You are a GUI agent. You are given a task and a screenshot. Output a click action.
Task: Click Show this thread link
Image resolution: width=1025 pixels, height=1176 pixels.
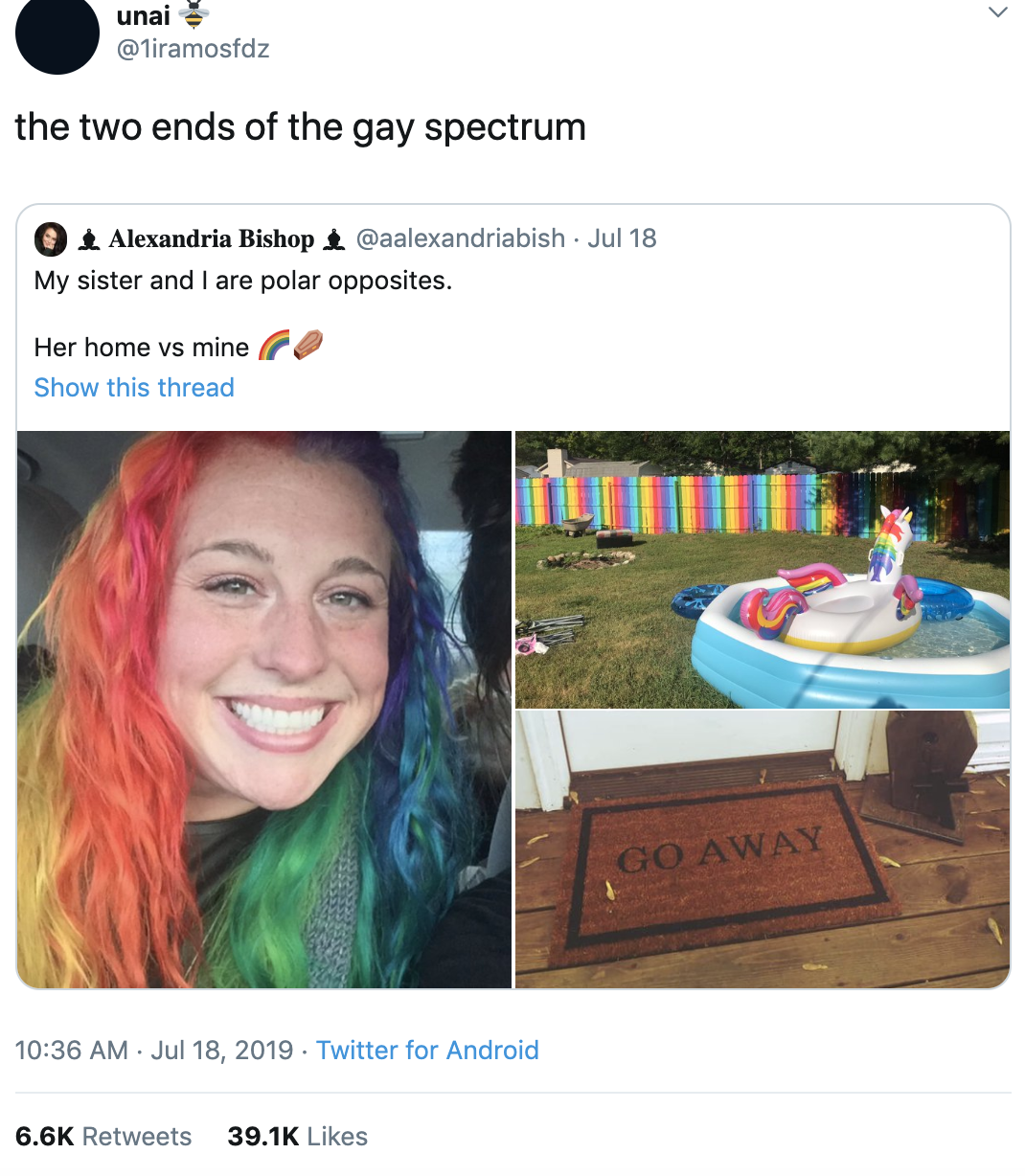point(134,388)
